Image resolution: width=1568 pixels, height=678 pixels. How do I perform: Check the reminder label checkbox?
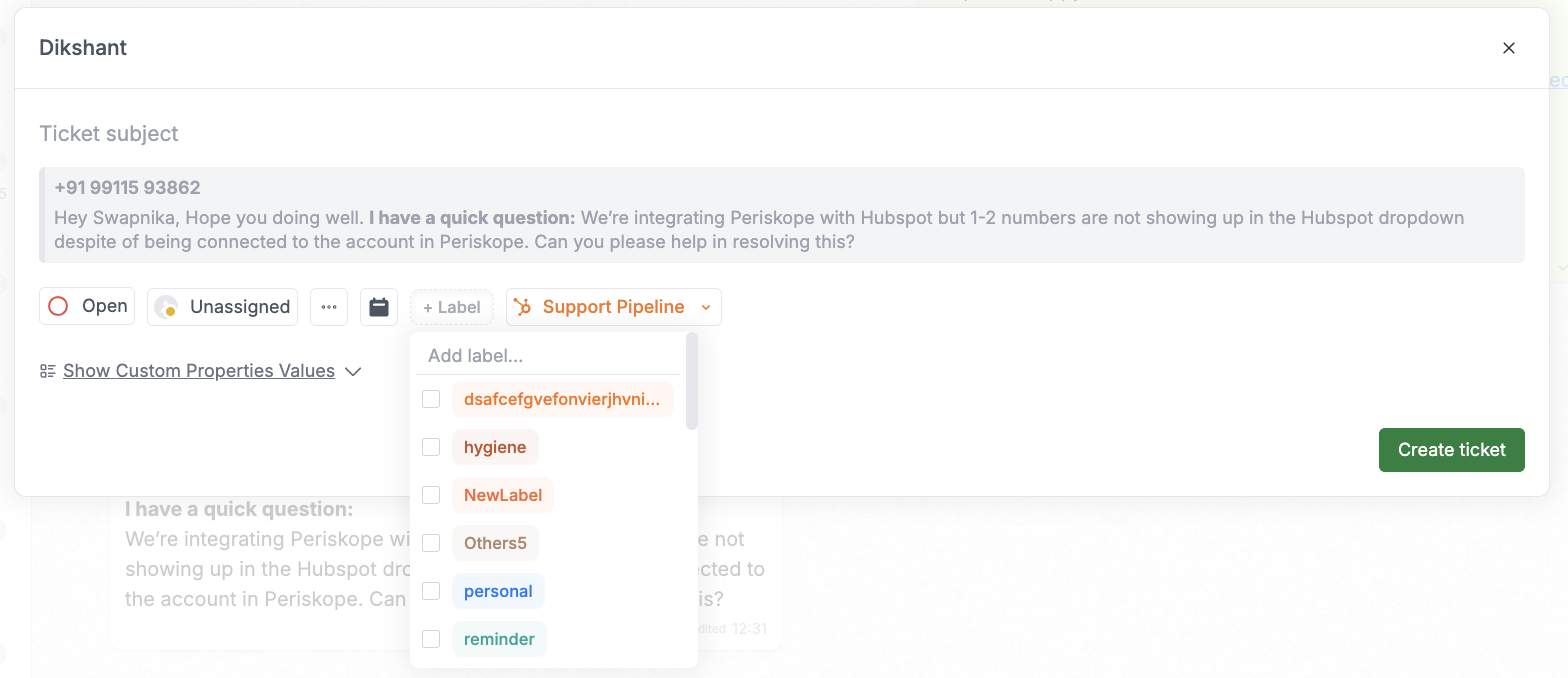[x=431, y=639]
